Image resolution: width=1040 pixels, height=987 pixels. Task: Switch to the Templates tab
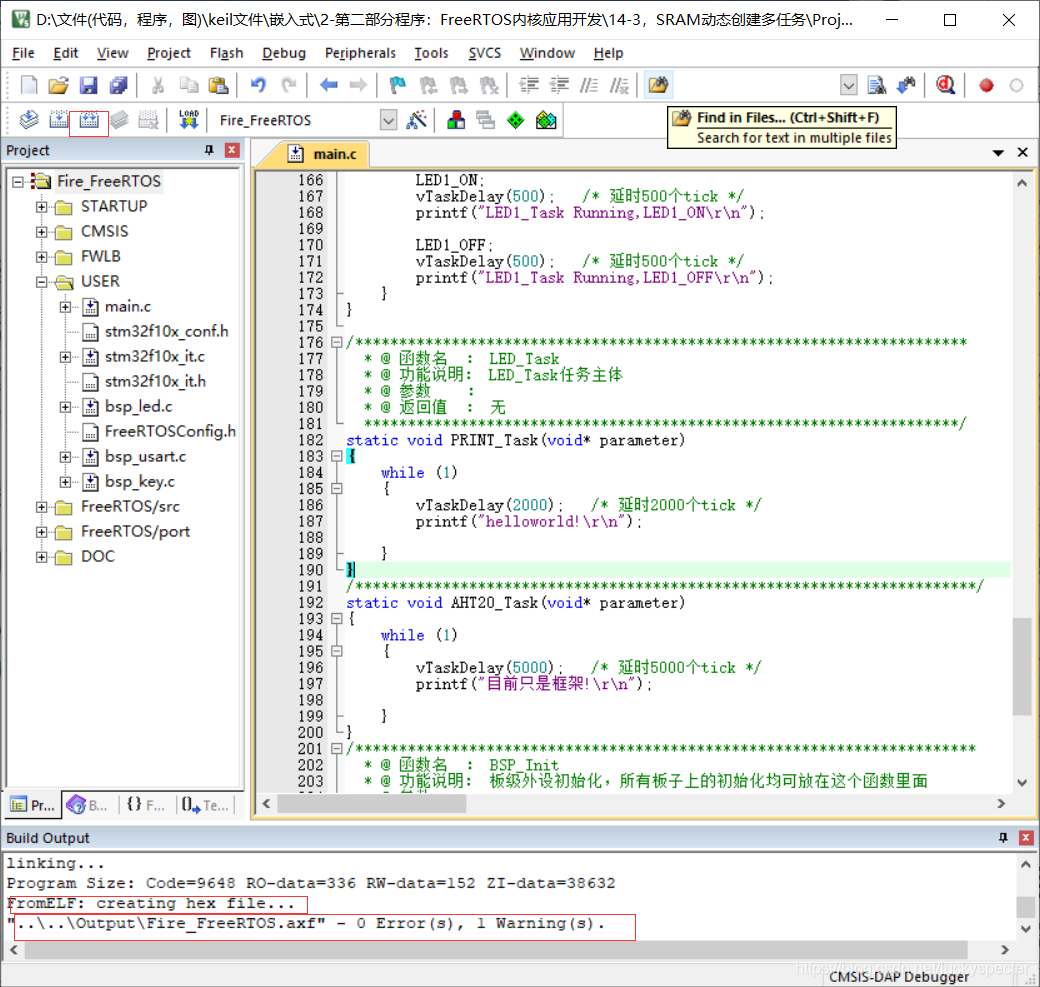tap(205, 805)
